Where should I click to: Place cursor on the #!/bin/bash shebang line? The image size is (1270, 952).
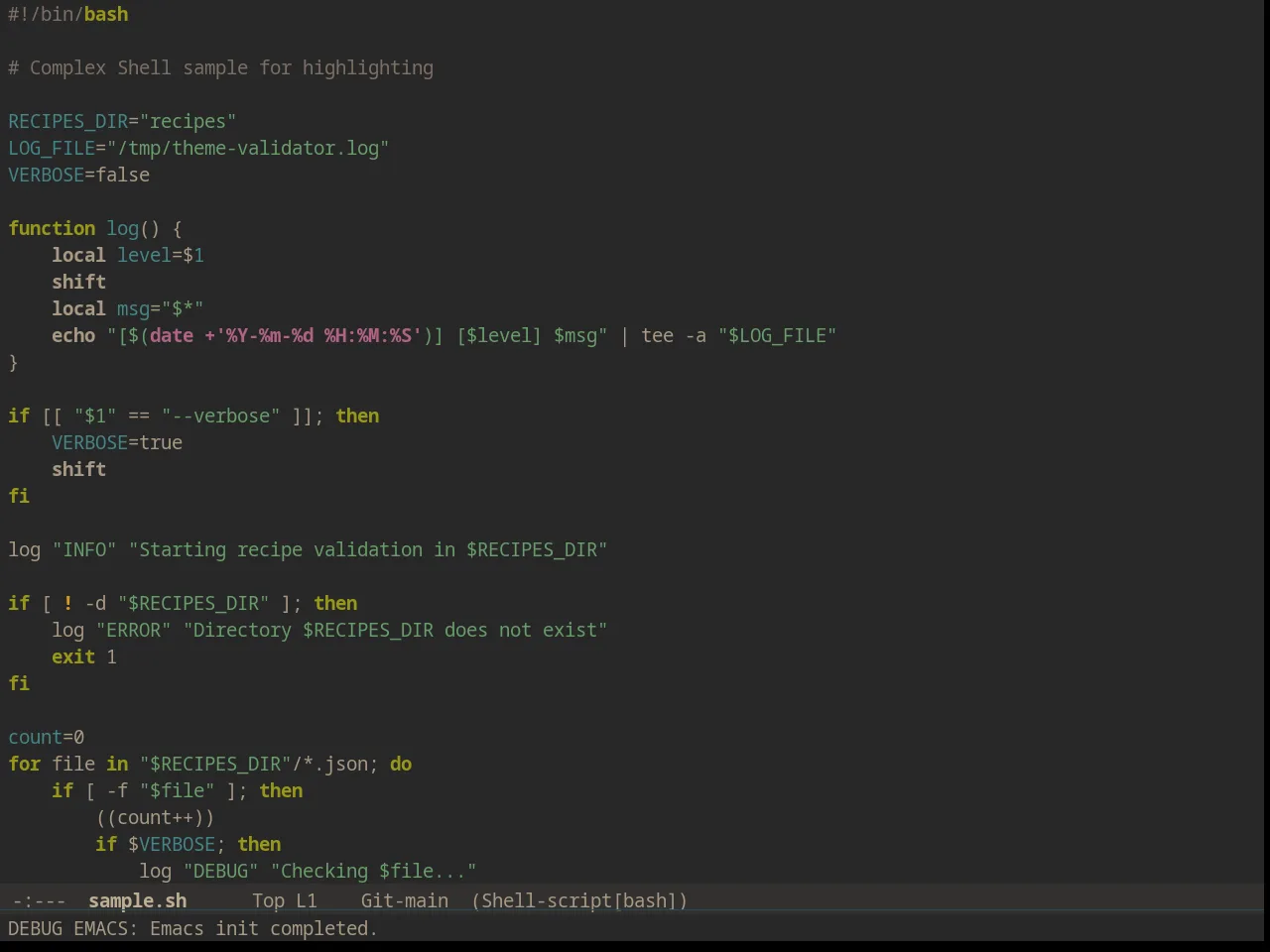pyautogui.click(x=67, y=14)
